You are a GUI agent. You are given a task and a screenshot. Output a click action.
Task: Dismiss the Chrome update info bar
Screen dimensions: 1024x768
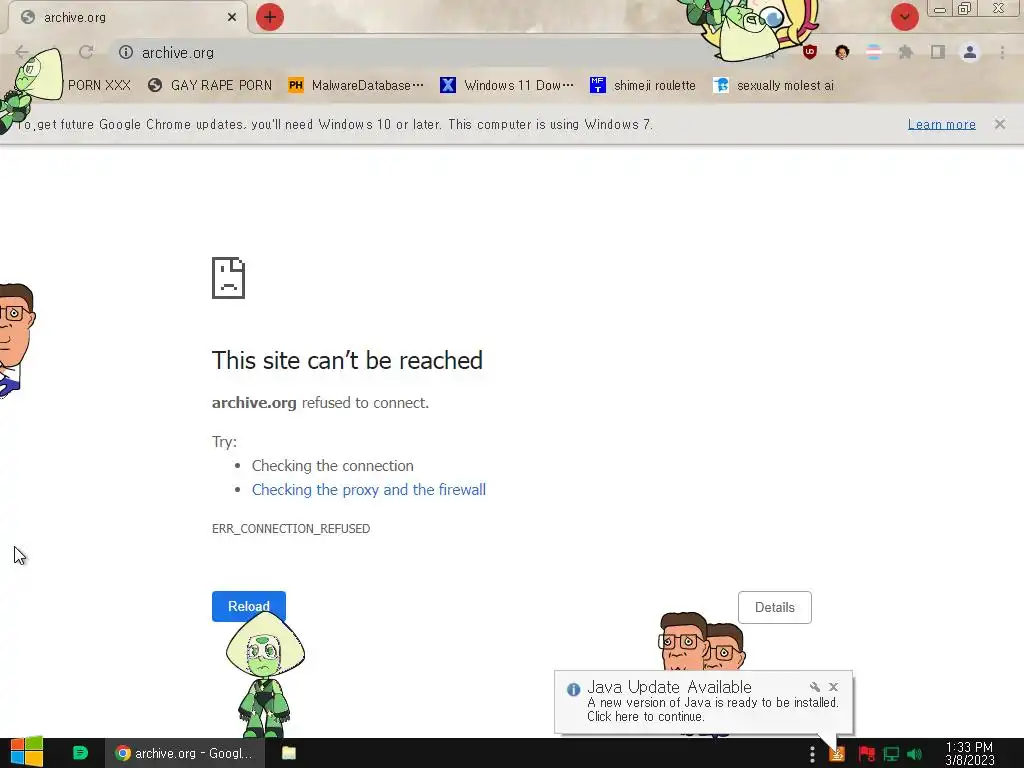(x=1000, y=124)
